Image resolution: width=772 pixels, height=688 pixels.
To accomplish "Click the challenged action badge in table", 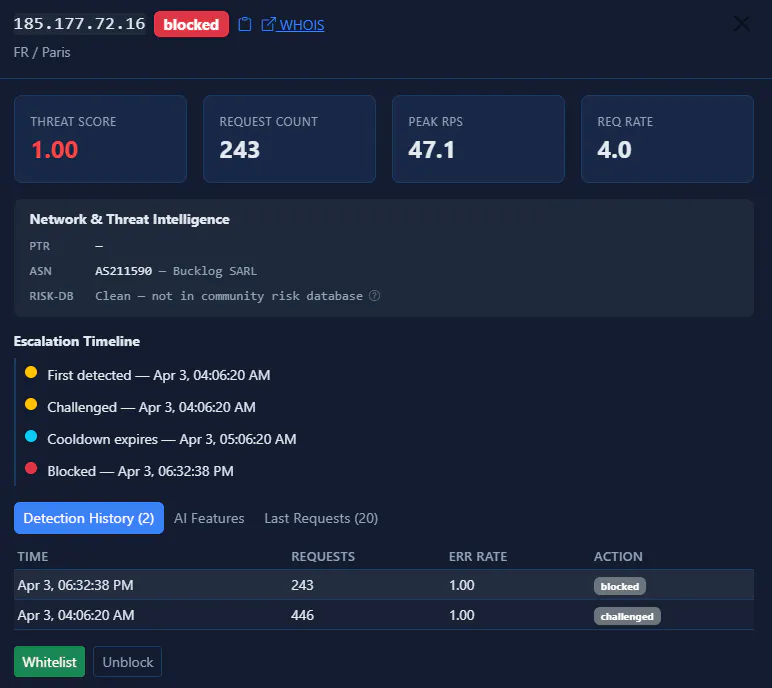I will point(627,616).
